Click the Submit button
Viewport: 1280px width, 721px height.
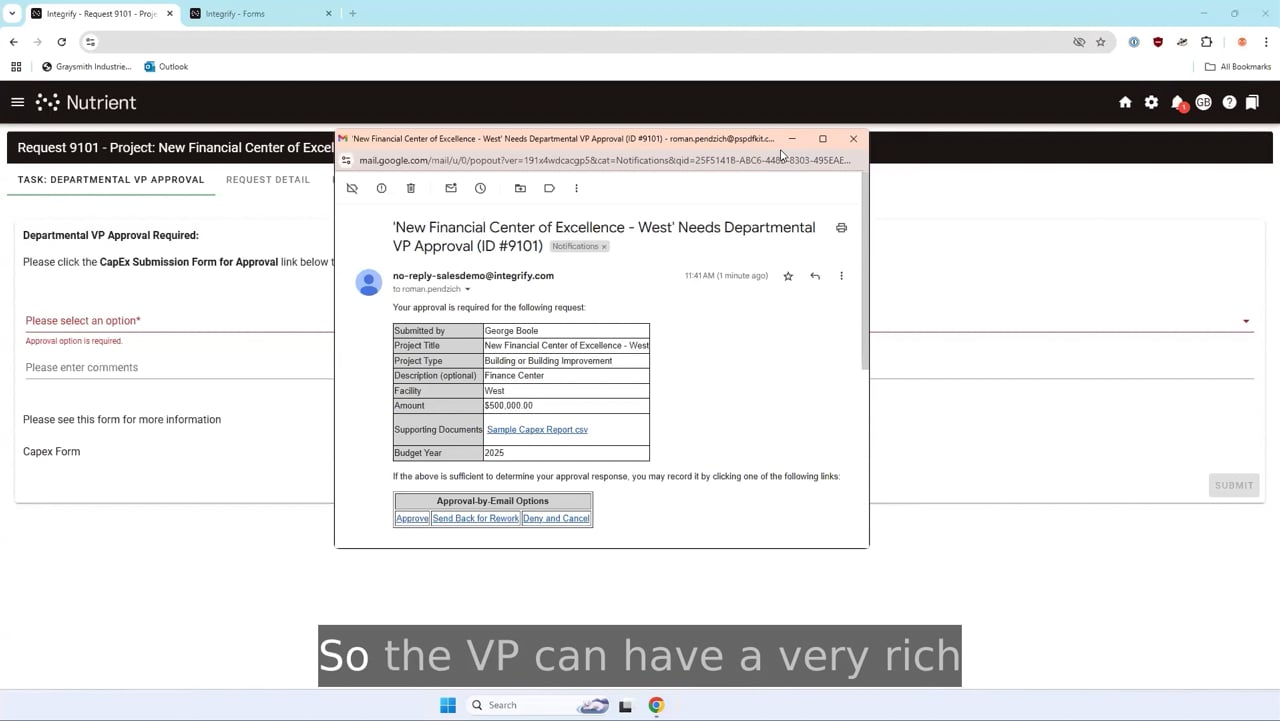pos(1234,486)
